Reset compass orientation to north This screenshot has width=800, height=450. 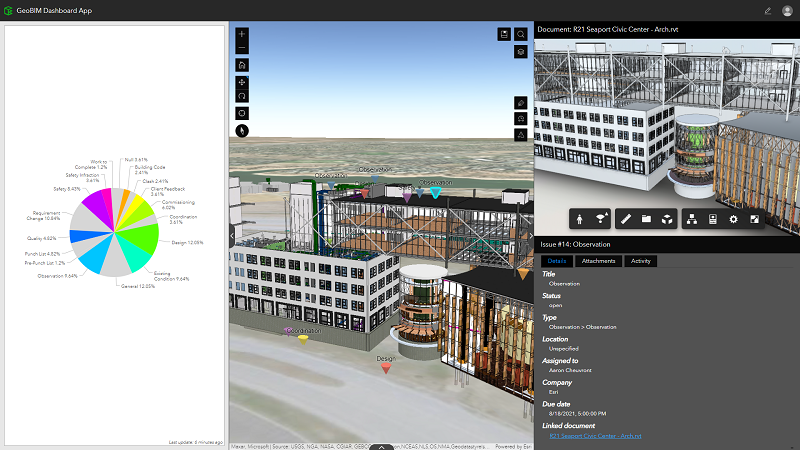click(242, 130)
